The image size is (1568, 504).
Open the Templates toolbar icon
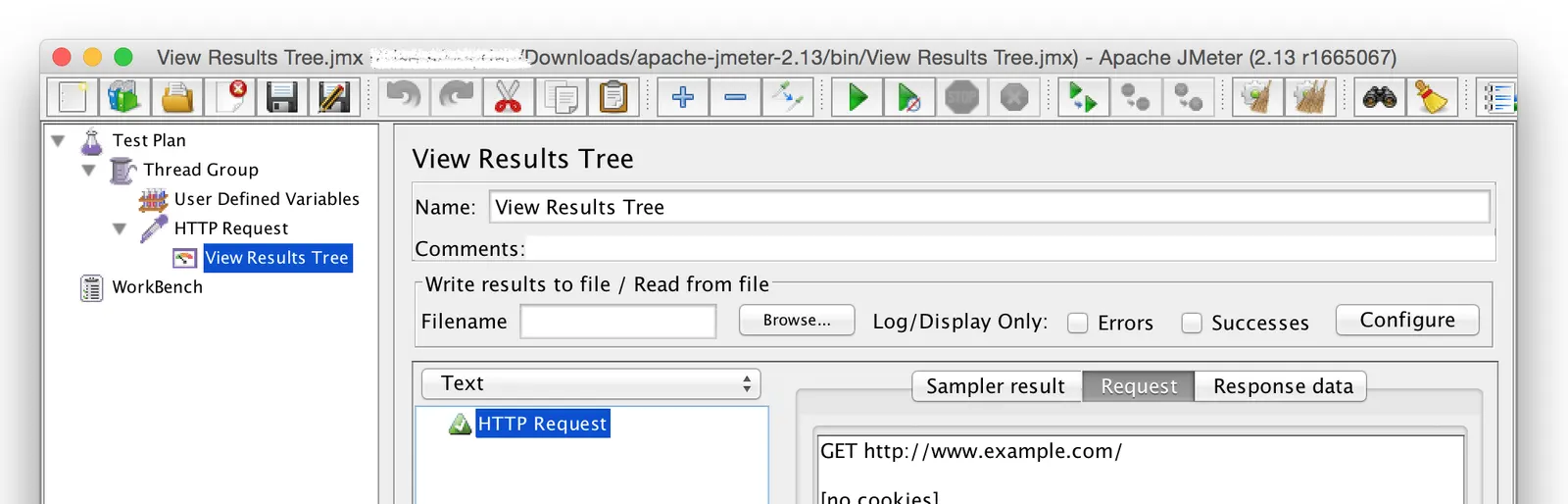(x=124, y=97)
